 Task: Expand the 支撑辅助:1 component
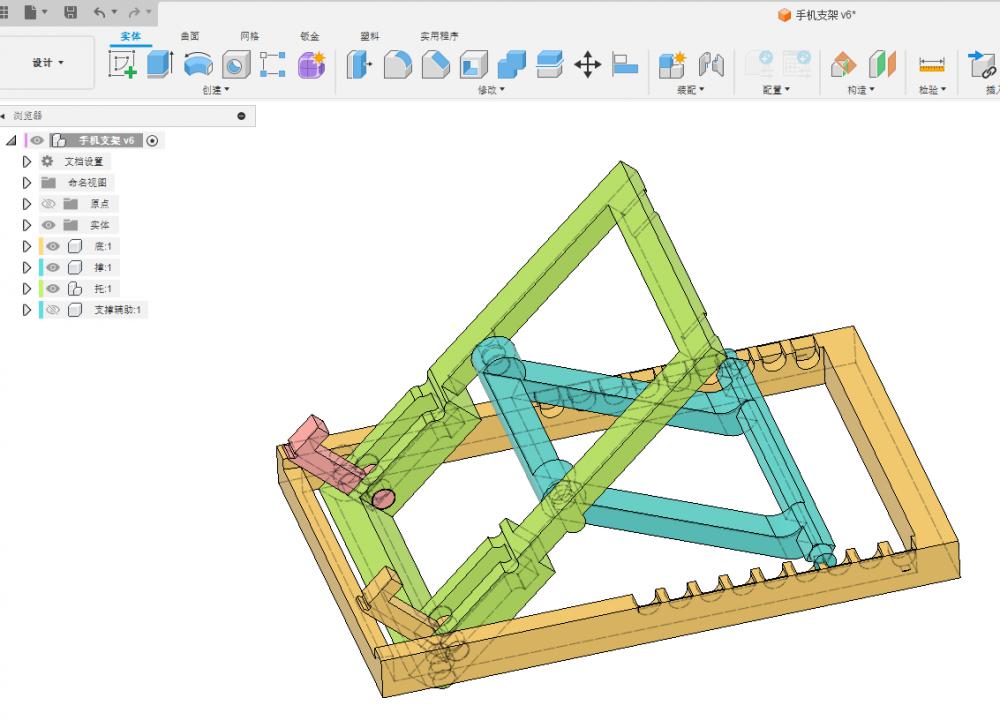27,310
